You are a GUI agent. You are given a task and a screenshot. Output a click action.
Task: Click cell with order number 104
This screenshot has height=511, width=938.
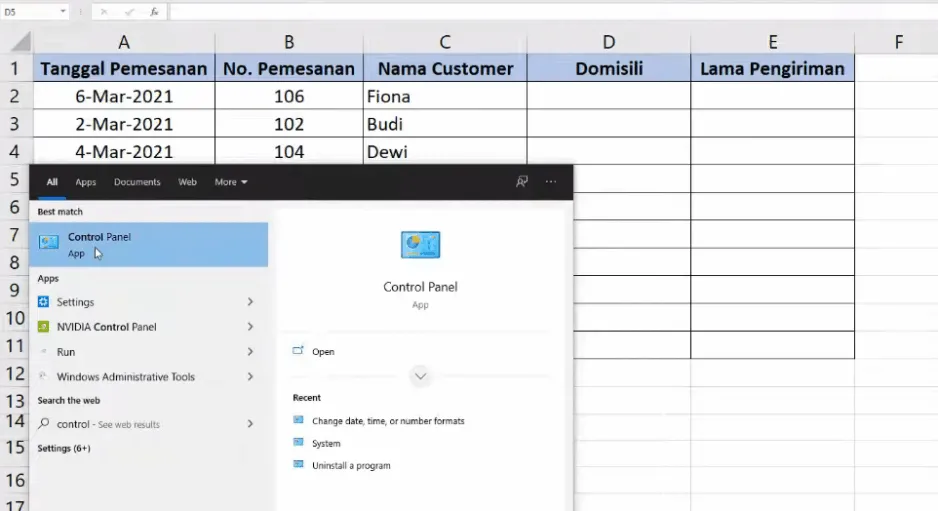point(289,151)
